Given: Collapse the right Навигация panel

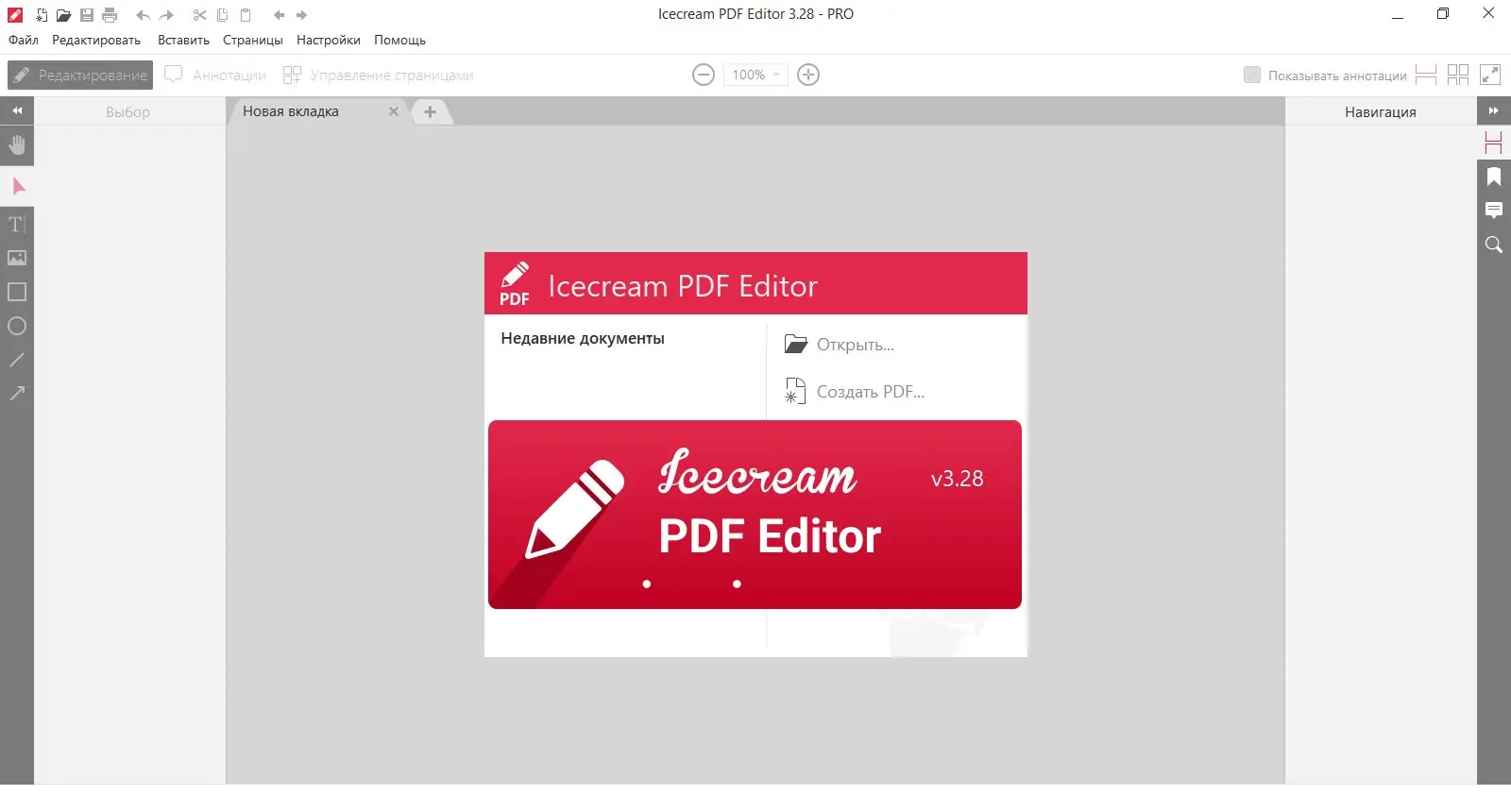Looking at the screenshot, I should pos(1494,110).
